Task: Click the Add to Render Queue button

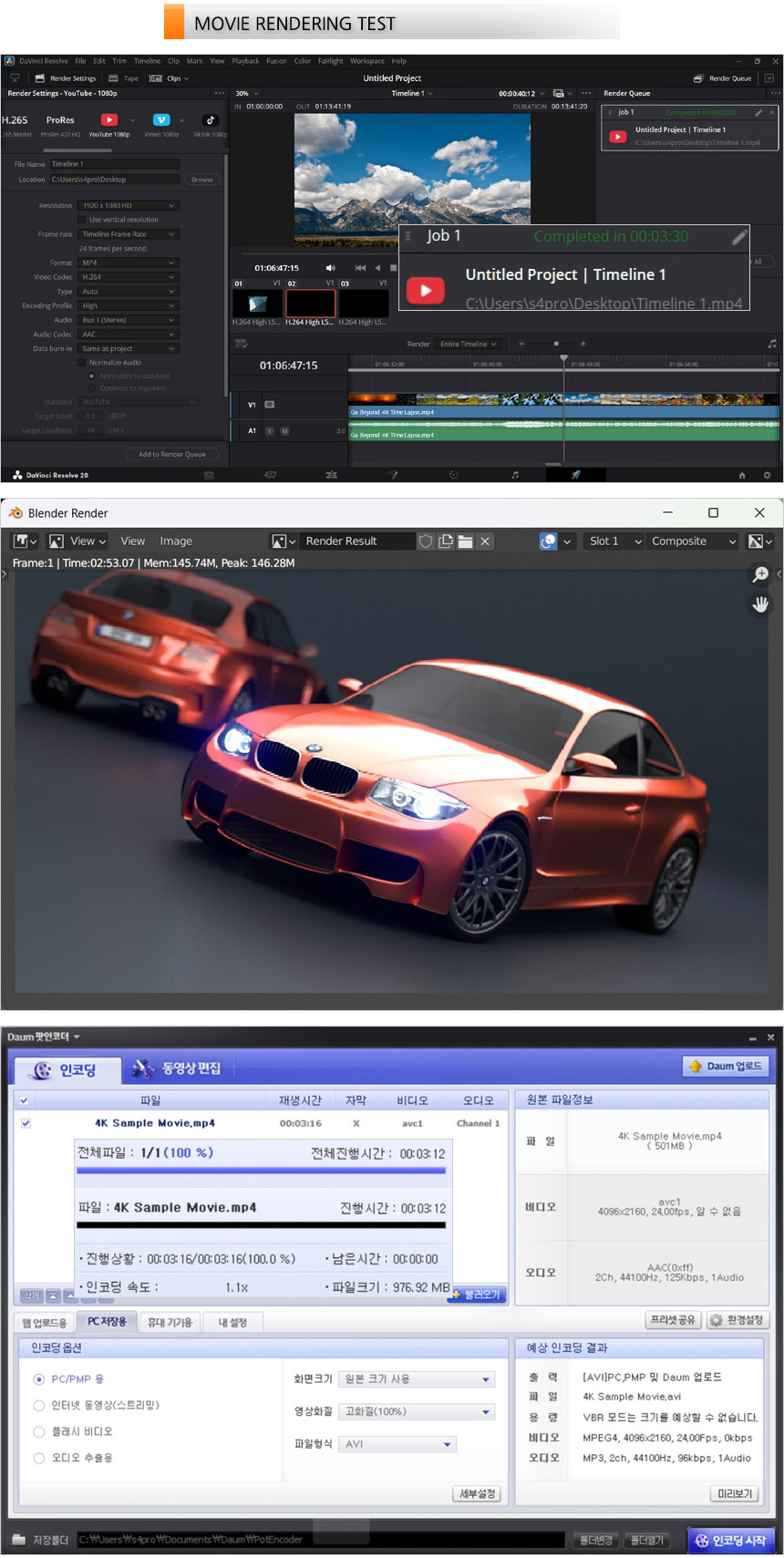Action: [171, 454]
